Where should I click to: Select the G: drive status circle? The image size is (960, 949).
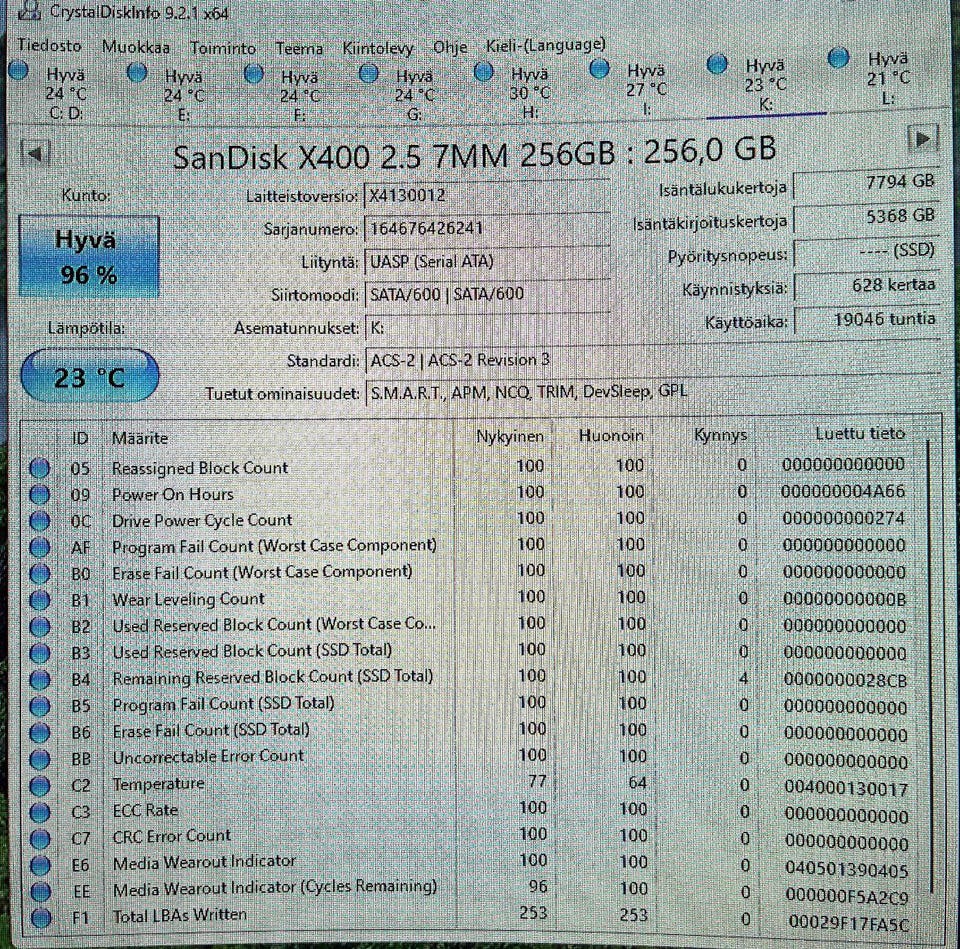pyautogui.click(x=368, y=73)
